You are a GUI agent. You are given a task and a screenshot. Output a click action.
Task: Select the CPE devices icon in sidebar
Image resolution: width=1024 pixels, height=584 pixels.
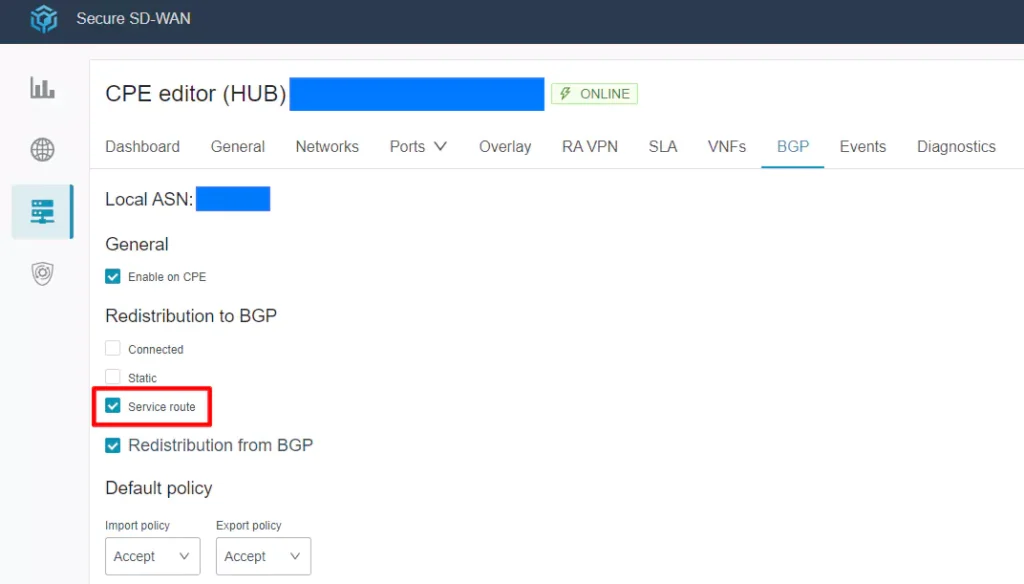(42, 211)
